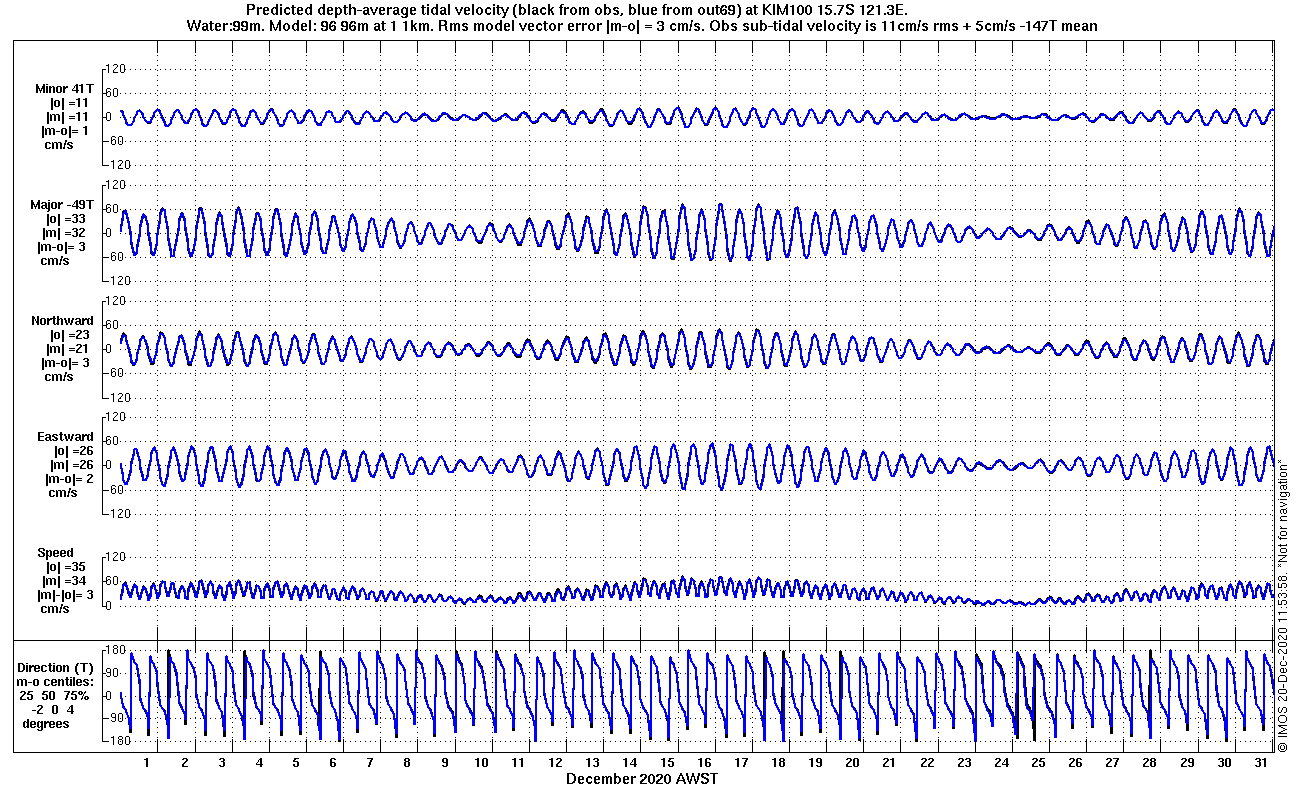The width and height of the screenshot is (1300, 800).
Task: Click day '14' on the date axis
Action: (x=629, y=763)
